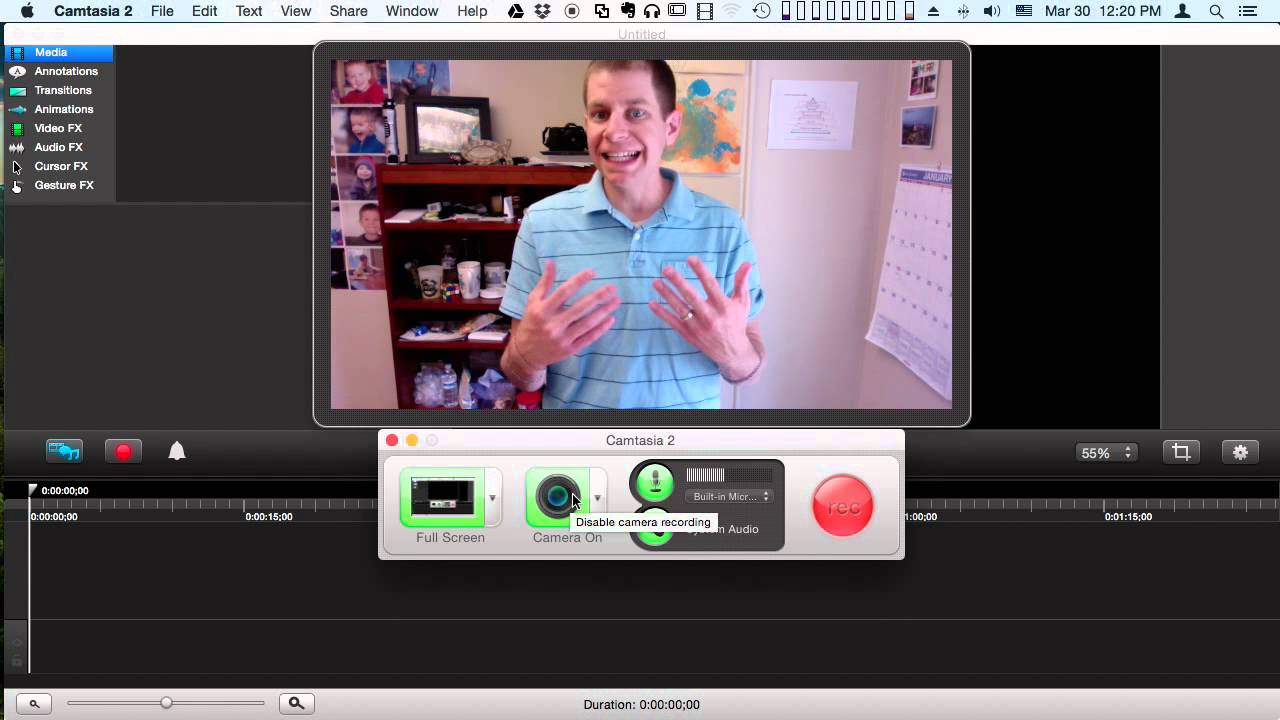
Task: Click the Duration readout in status bar
Action: (642, 704)
